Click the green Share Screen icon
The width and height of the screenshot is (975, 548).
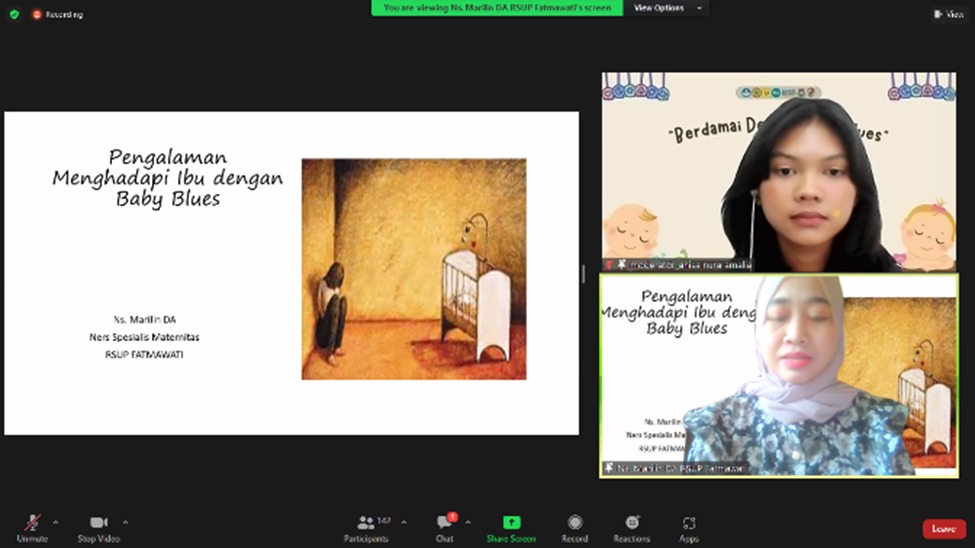point(511,523)
